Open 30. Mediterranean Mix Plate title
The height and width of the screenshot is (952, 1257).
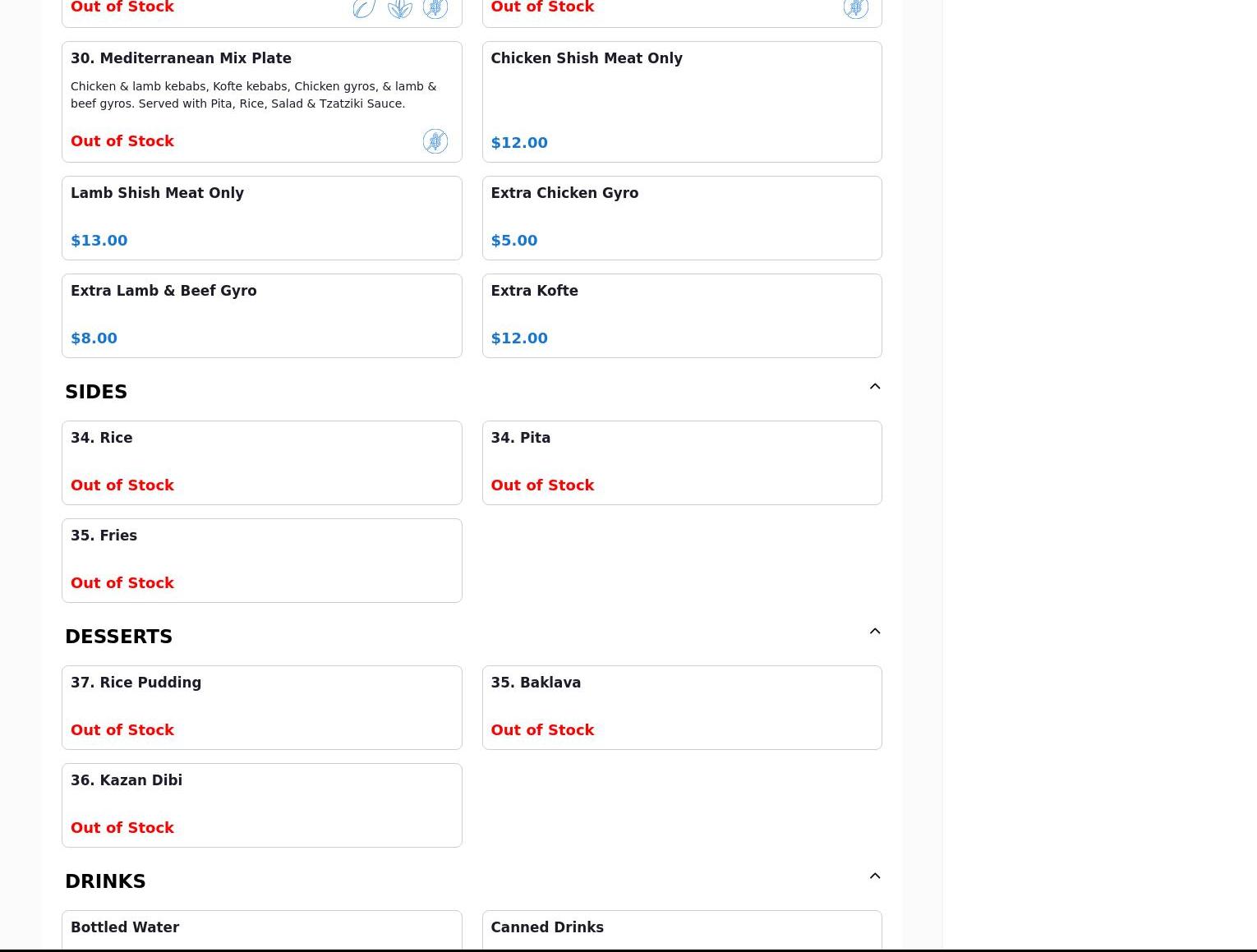point(181,58)
